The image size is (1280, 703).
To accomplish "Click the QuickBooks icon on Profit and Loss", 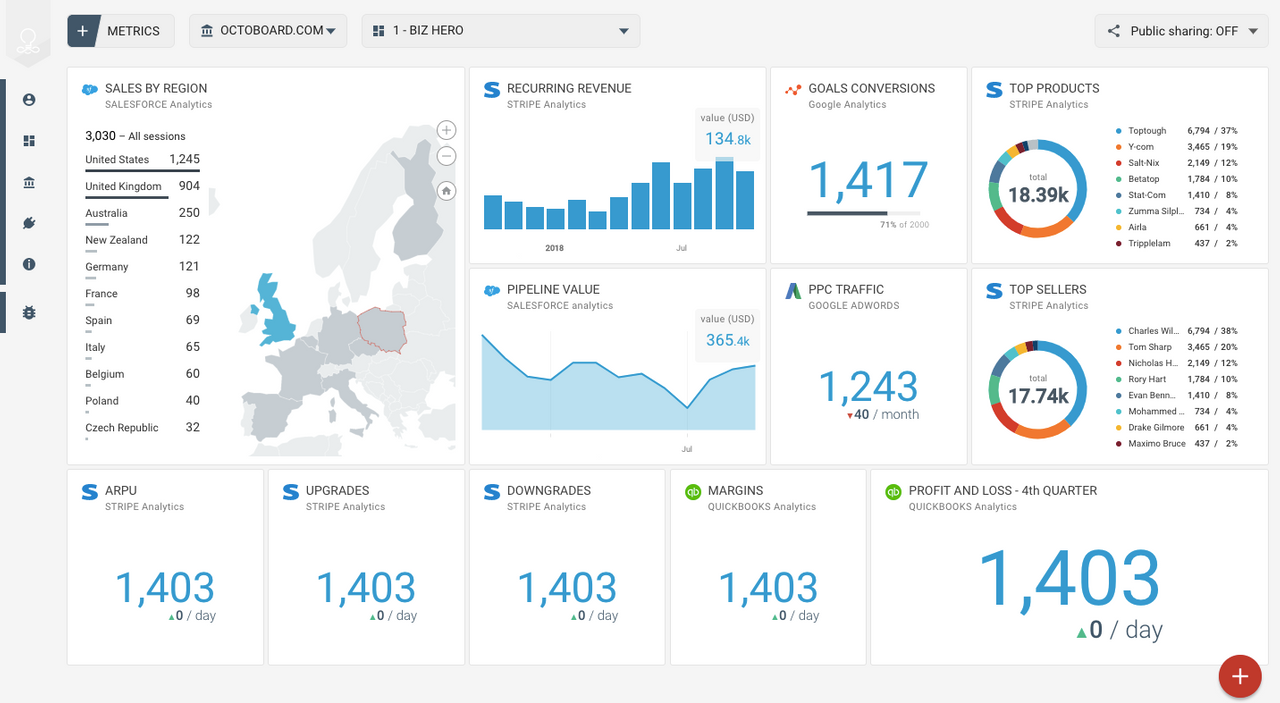I will (893, 492).
